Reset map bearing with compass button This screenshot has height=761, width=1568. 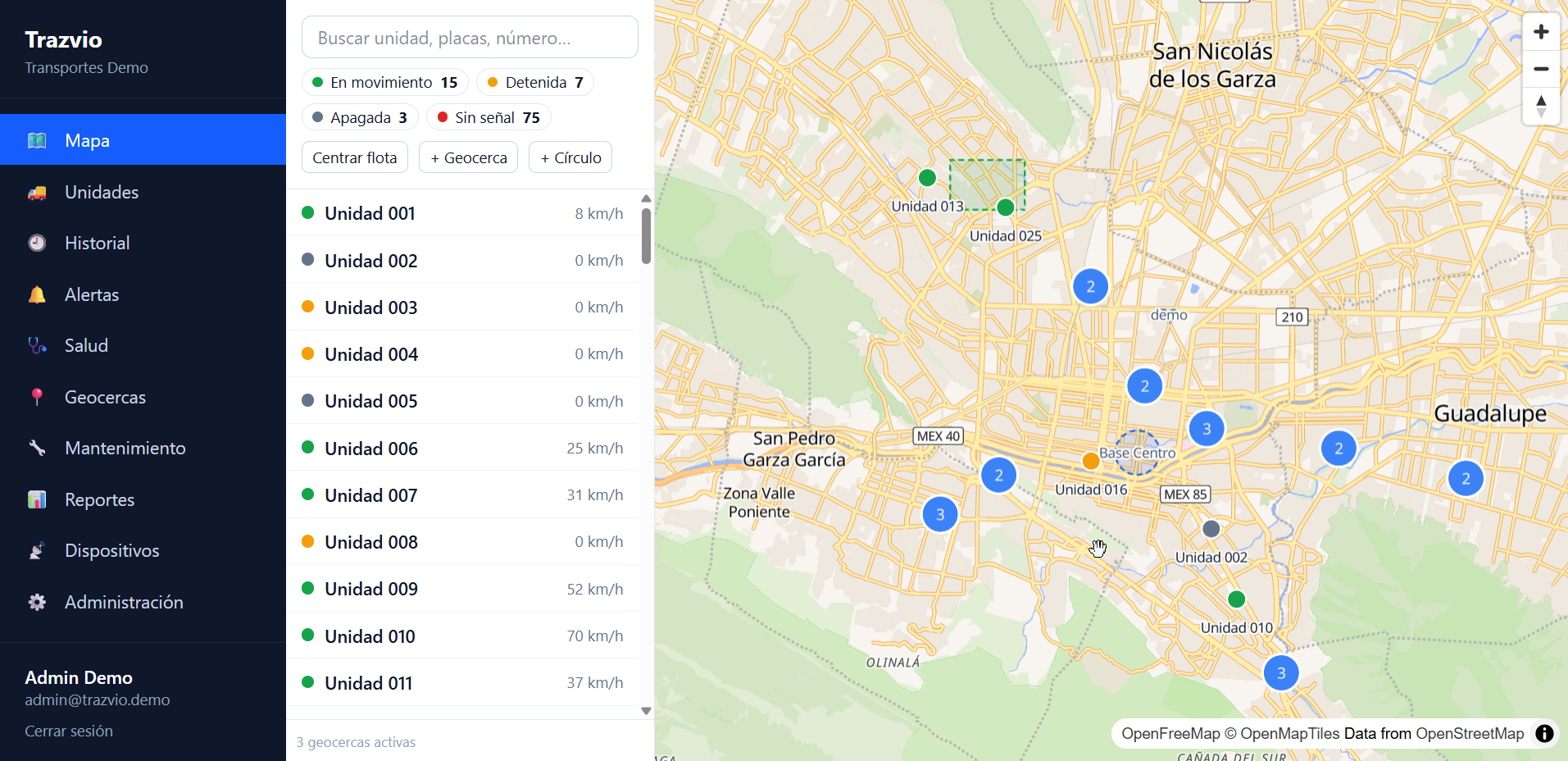tap(1541, 106)
